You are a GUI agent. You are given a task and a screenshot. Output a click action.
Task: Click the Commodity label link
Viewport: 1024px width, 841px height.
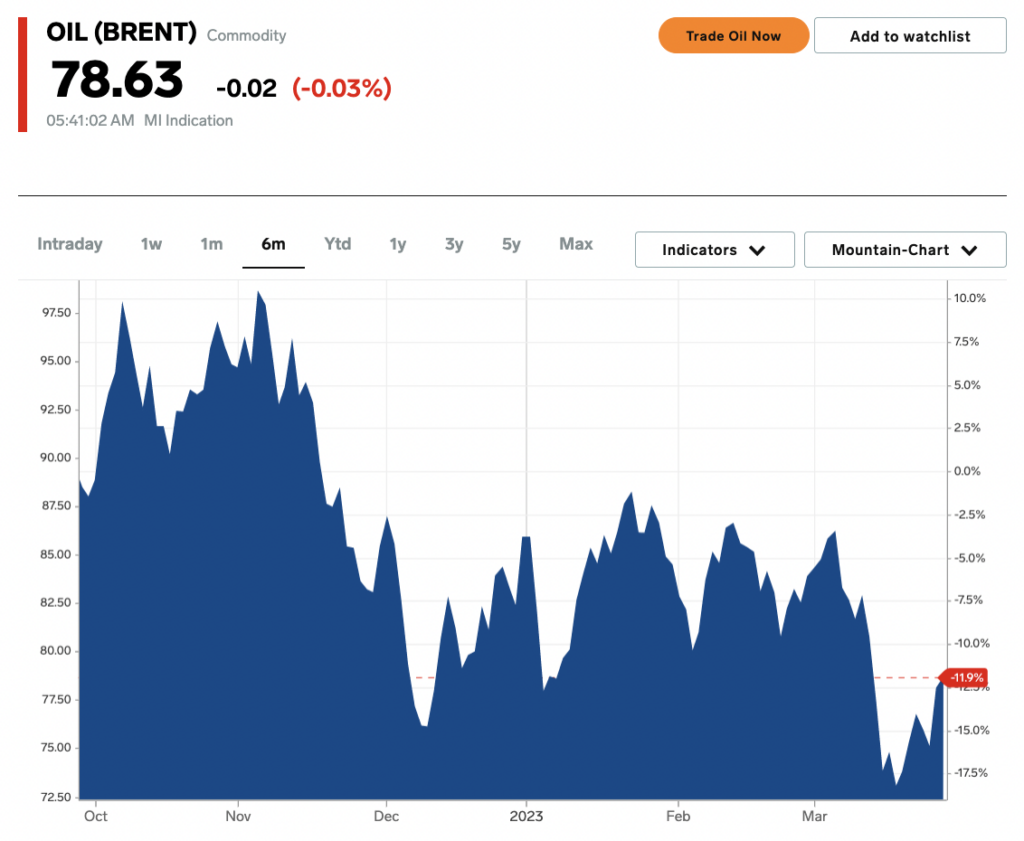pos(247,35)
